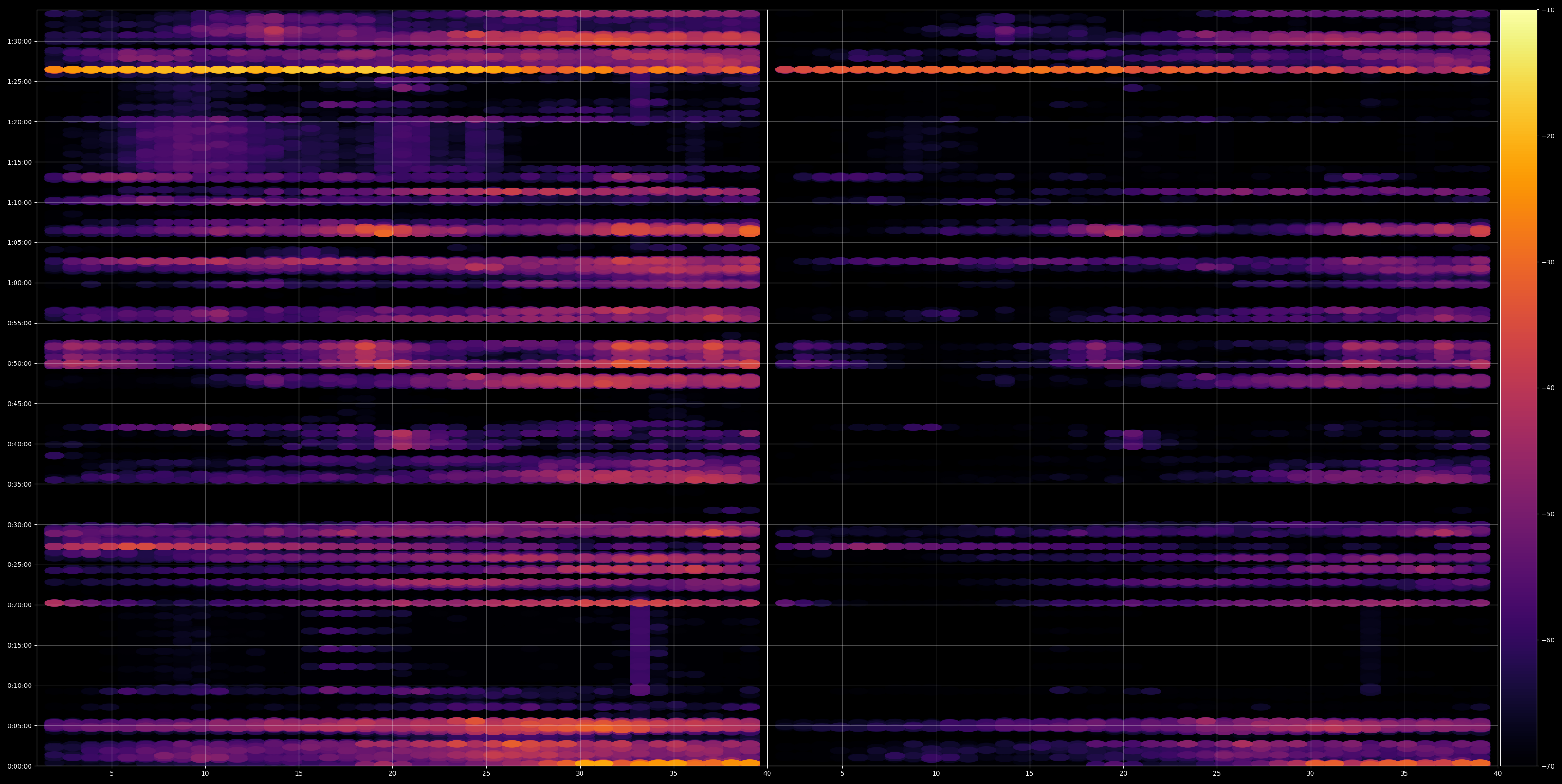The width and height of the screenshot is (1562, 784).
Task: Click the 1:25:00 y-axis tick label
Action: (19, 82)
